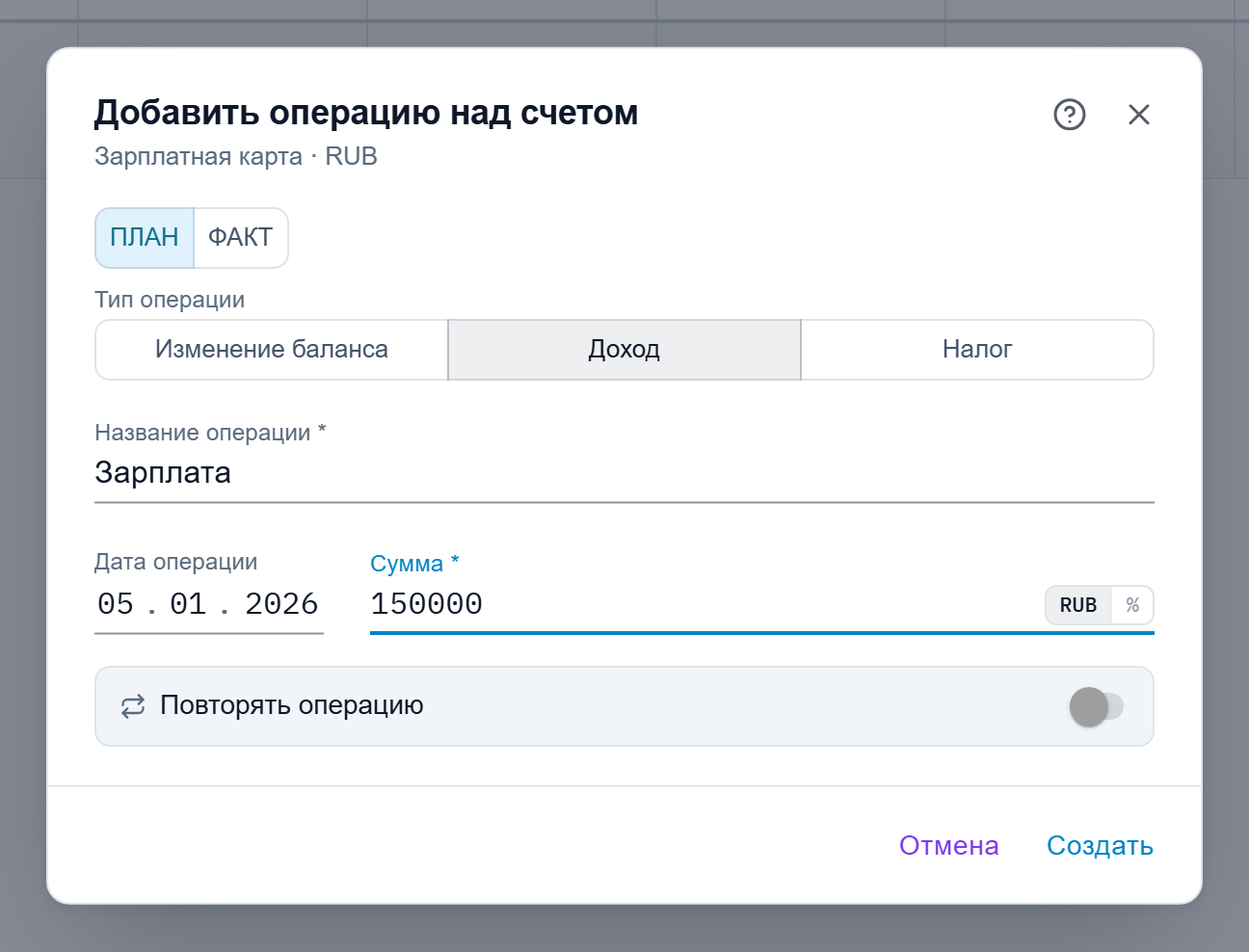The width and height of the screenshot is (1249, 952).
Task: Select the day 05 in the date field
Action: point(116,604)
